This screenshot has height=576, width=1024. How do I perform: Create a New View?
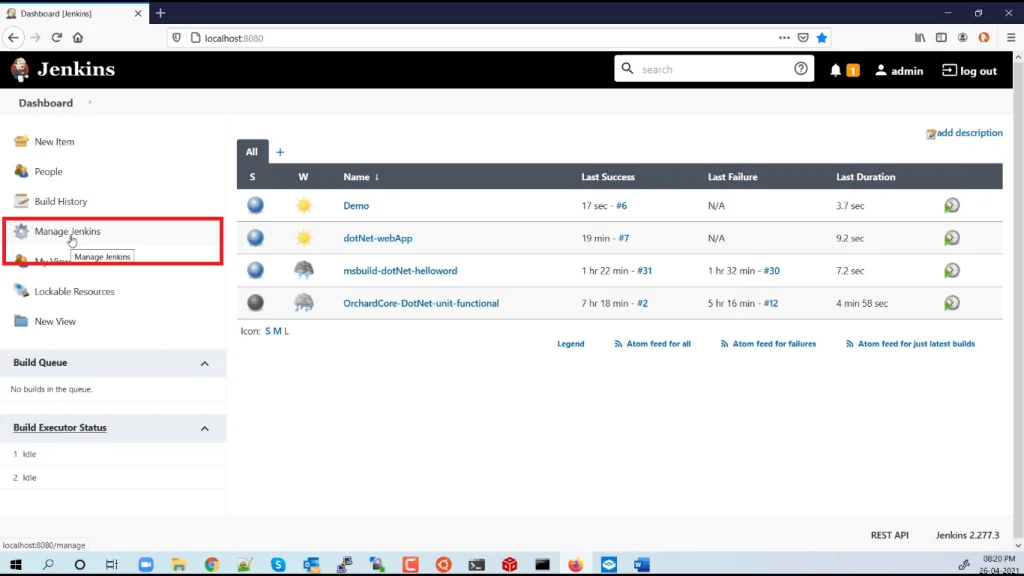tap(55, 321)
